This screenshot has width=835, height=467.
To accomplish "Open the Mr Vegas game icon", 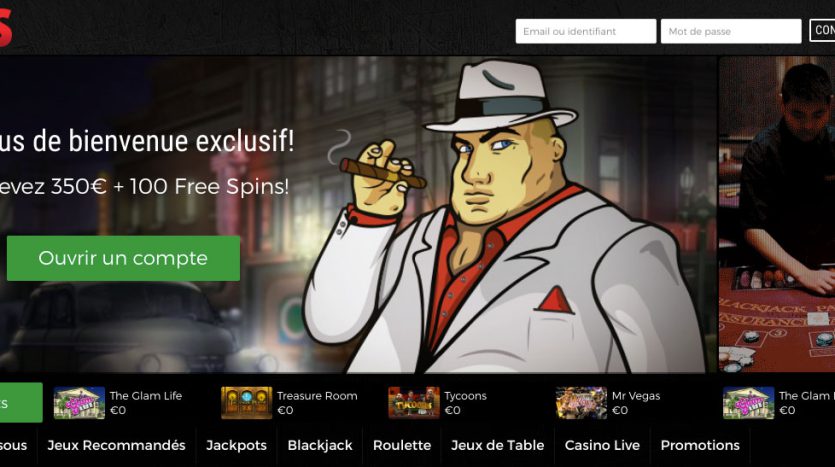I will pyautogui.click(x=581, y=403).
